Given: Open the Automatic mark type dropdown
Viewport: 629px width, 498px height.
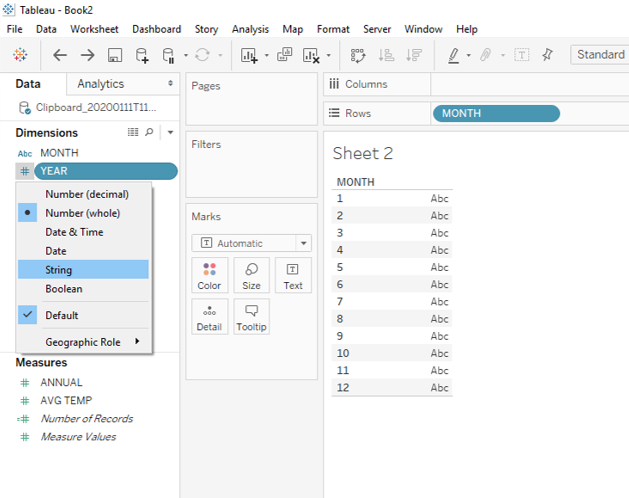Looking at the screenshot, I should (251, 243).
